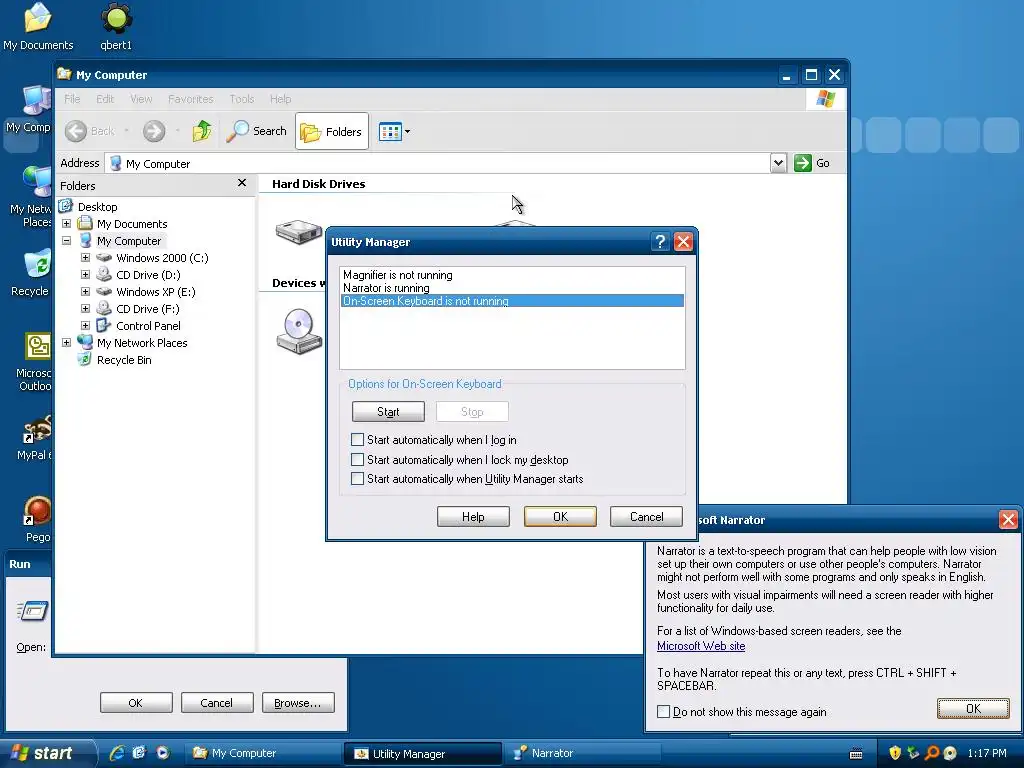The height and width of the screenshot is (768, 1024).
Task: Open the Address bar dropdown arrow
Action: click(x=778, y=163)
